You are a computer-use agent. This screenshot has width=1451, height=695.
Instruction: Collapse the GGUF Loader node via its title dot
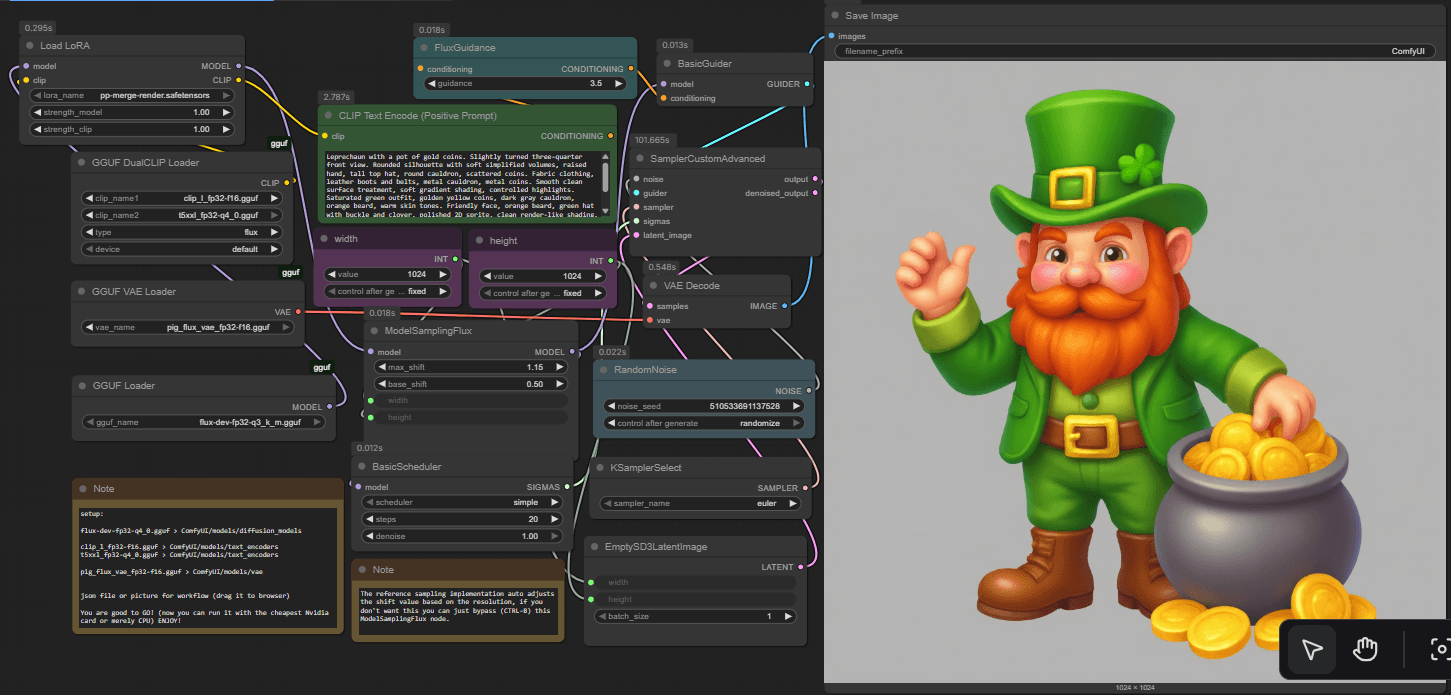pos(82,386)
